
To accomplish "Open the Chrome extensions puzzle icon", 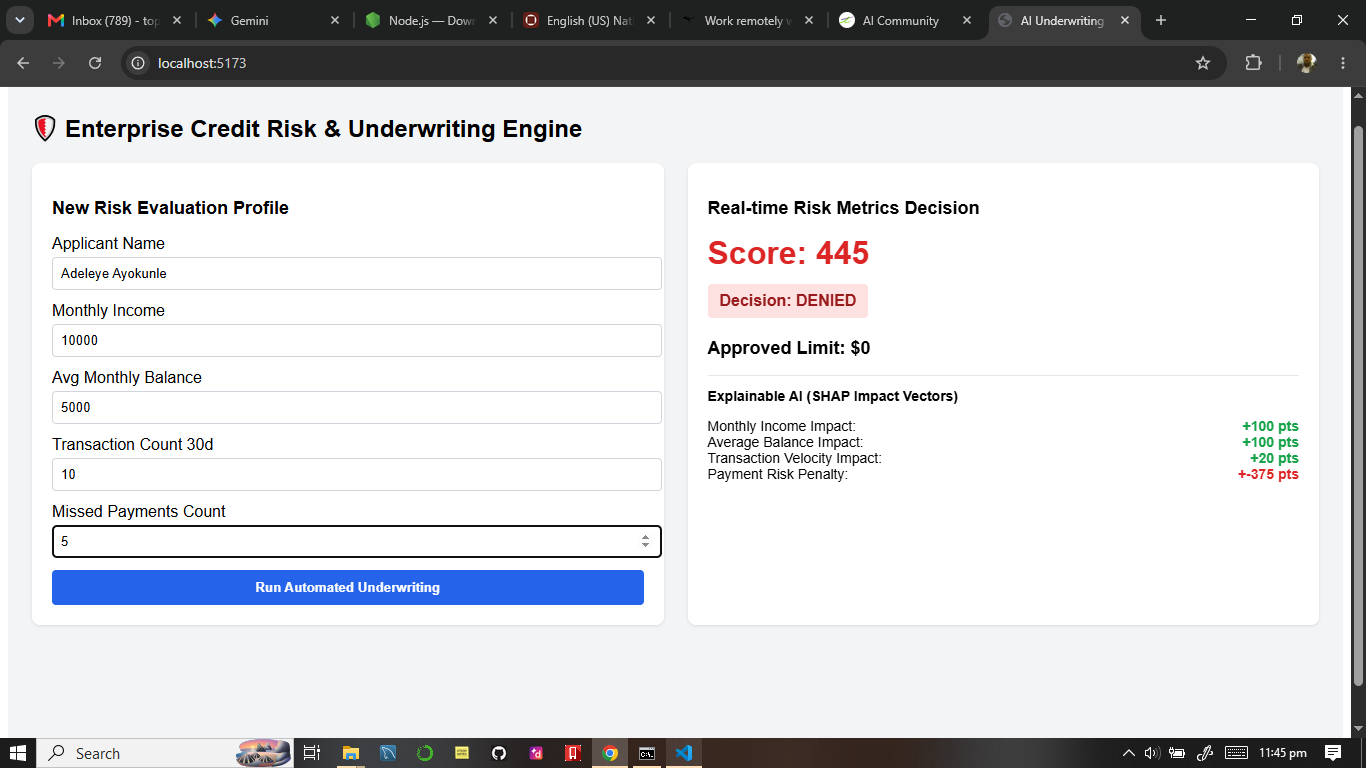I will click(x=1253, y=63).
